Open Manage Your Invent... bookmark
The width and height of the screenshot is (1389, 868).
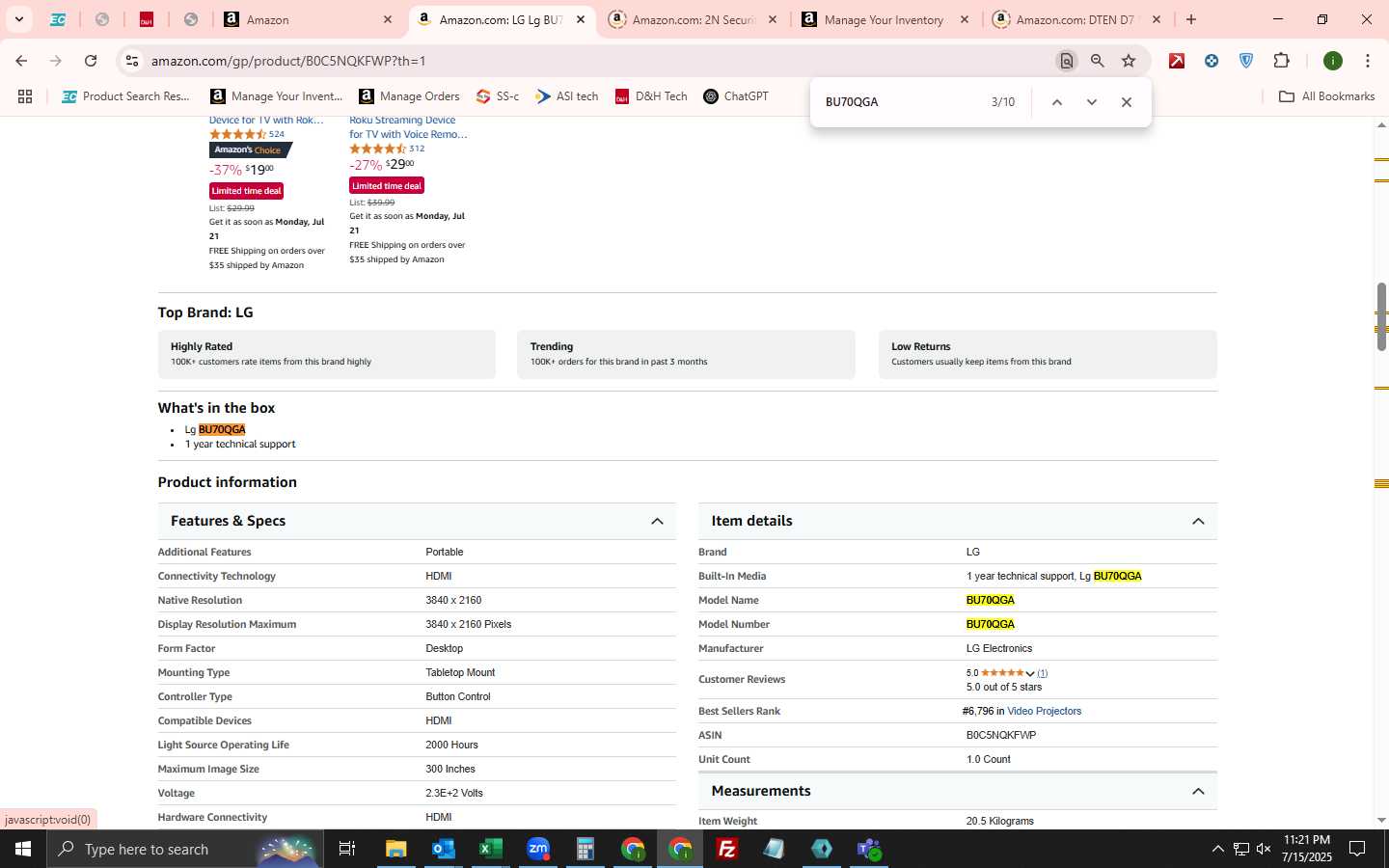(277, 96)
